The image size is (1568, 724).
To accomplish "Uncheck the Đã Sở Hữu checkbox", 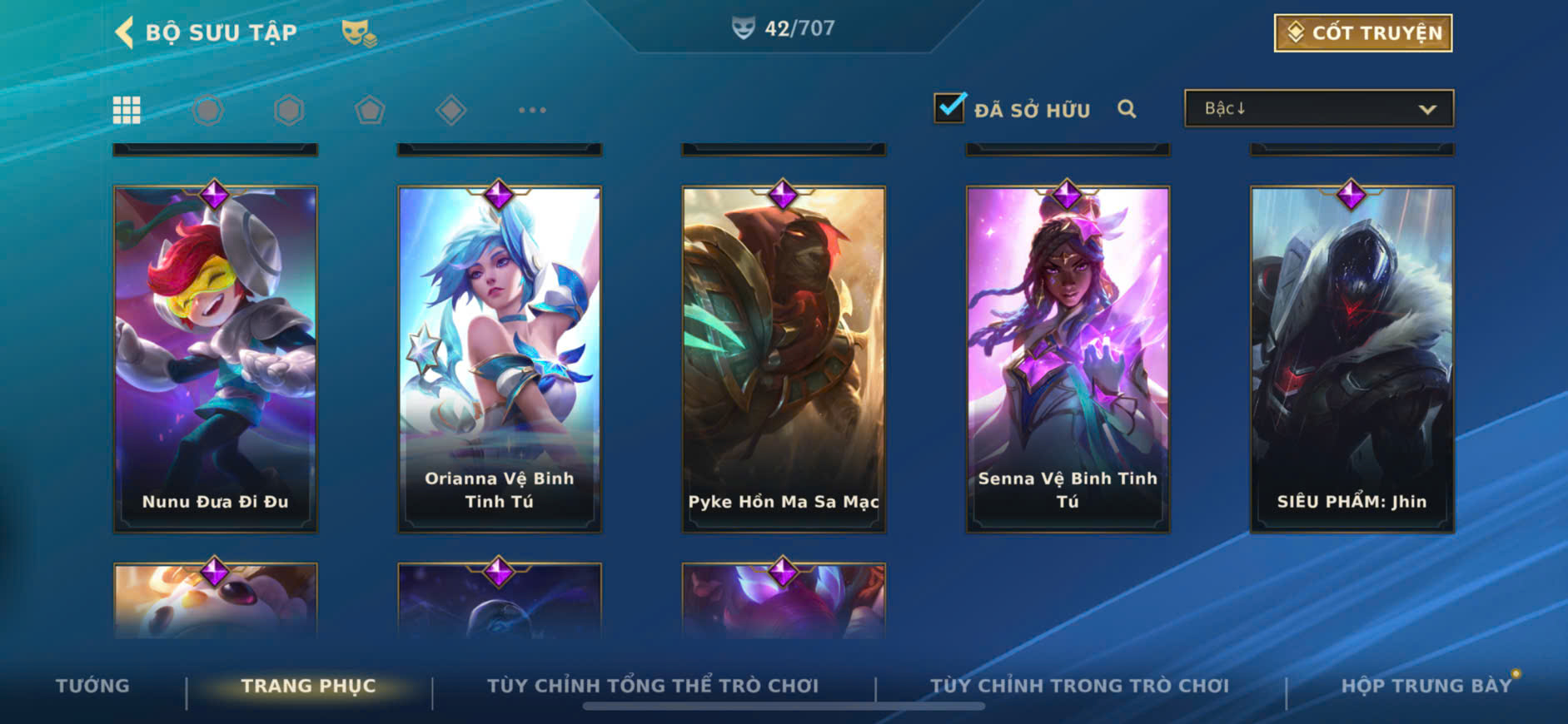I will pos(949,108).
